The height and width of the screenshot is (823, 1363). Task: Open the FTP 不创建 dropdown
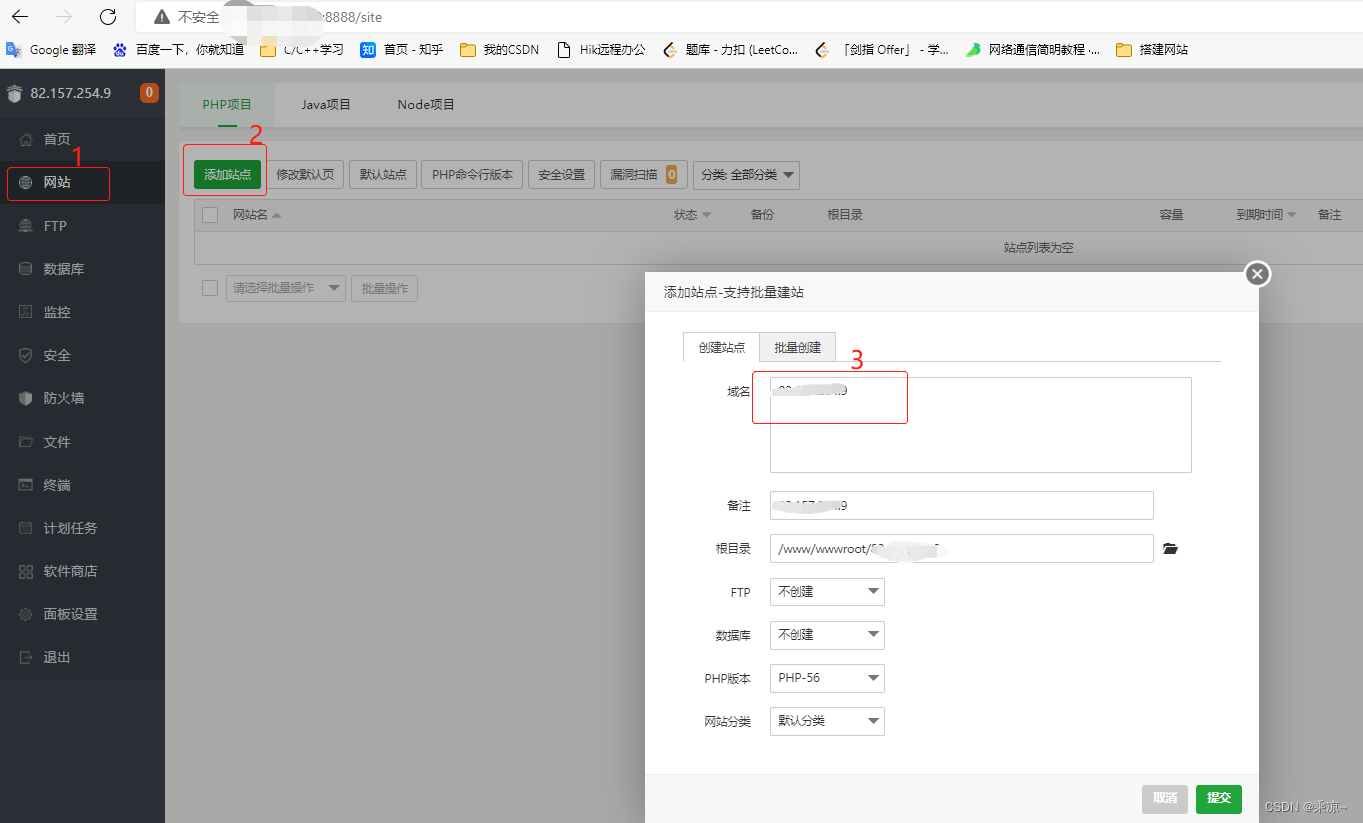pos(827,592)
